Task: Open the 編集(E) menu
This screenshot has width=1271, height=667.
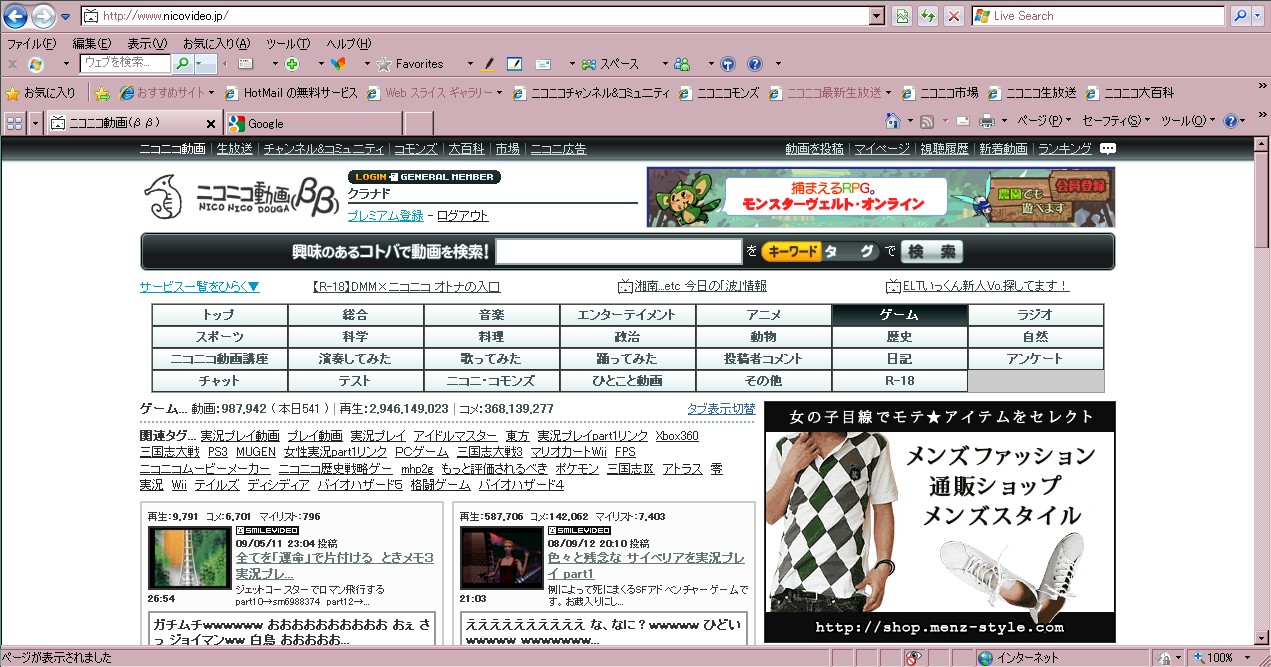Action: pos(91,44)
